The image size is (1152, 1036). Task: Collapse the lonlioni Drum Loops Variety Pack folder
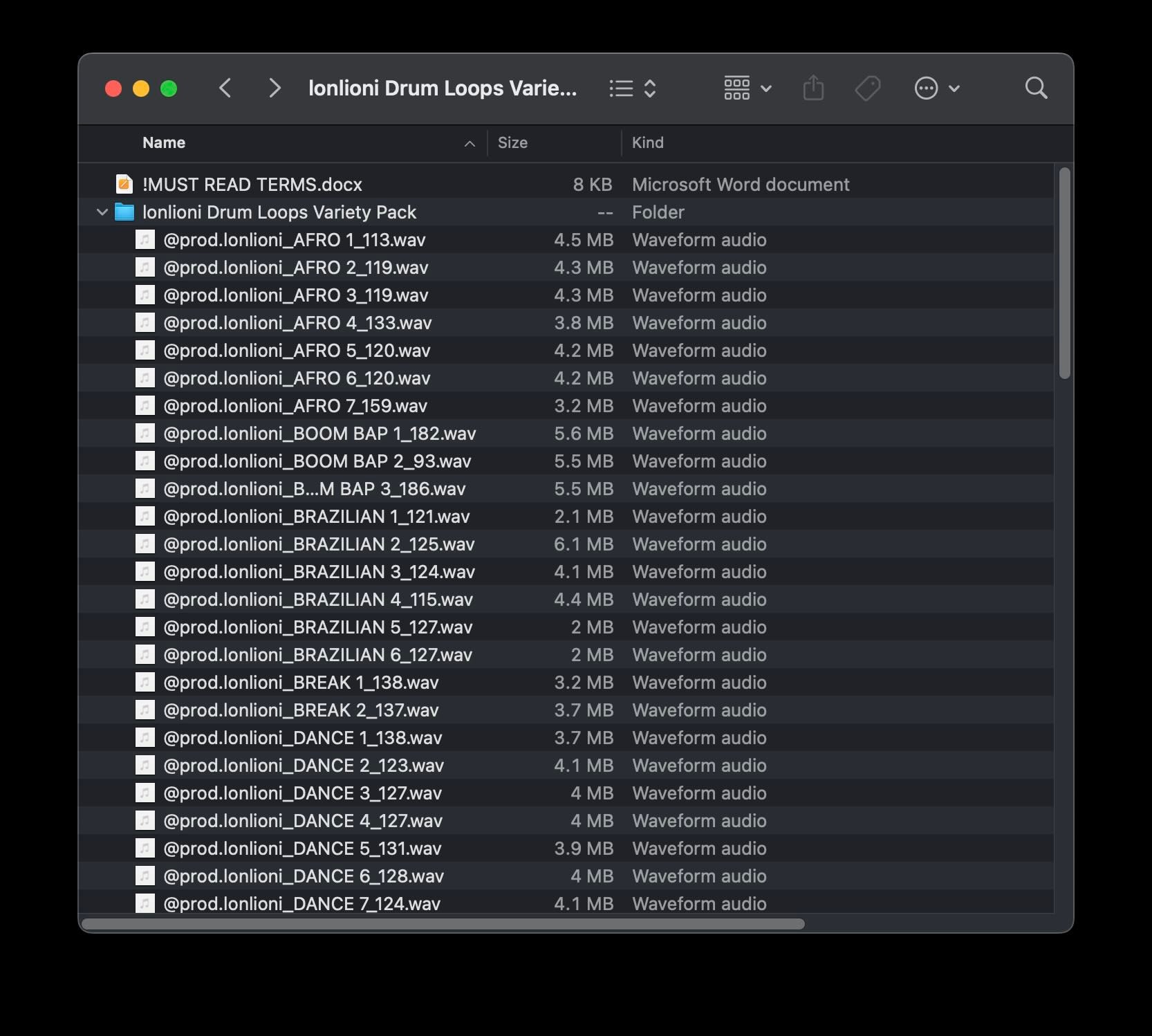click(x=102, y=212)
